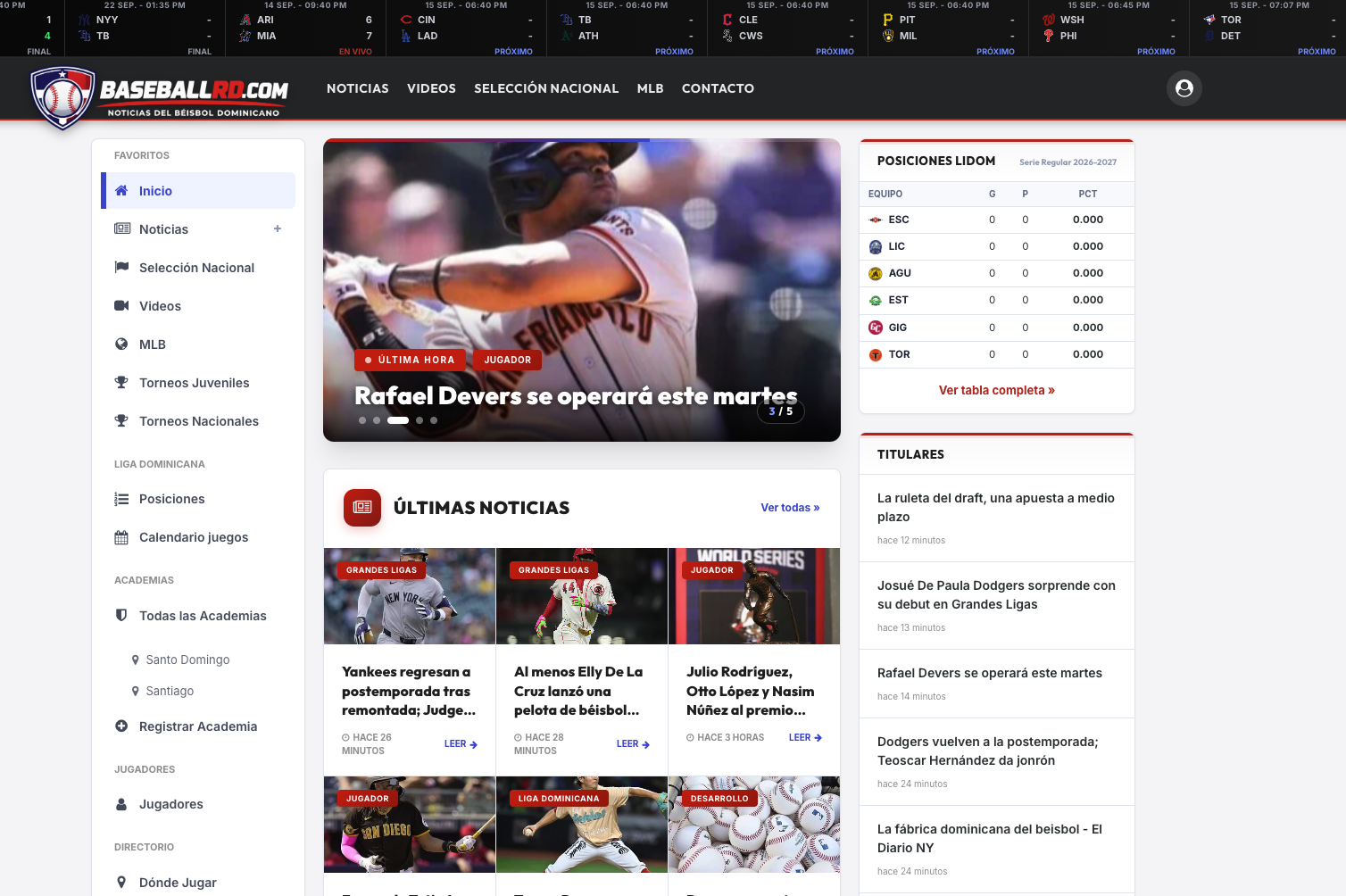Open the World Series trophy article thumbnail
The image size is (1346, 896).
pyautogui.click(x=754, y=596)
